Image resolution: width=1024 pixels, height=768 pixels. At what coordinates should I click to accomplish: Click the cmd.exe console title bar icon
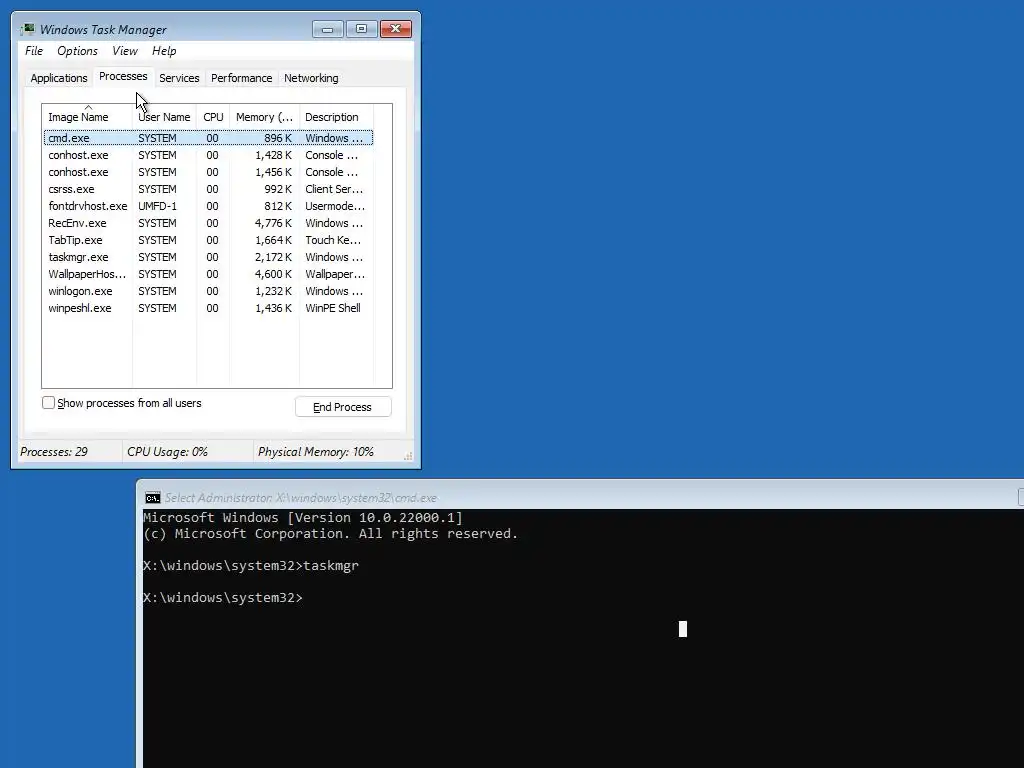pyautogui.click(x=153, y=498)
